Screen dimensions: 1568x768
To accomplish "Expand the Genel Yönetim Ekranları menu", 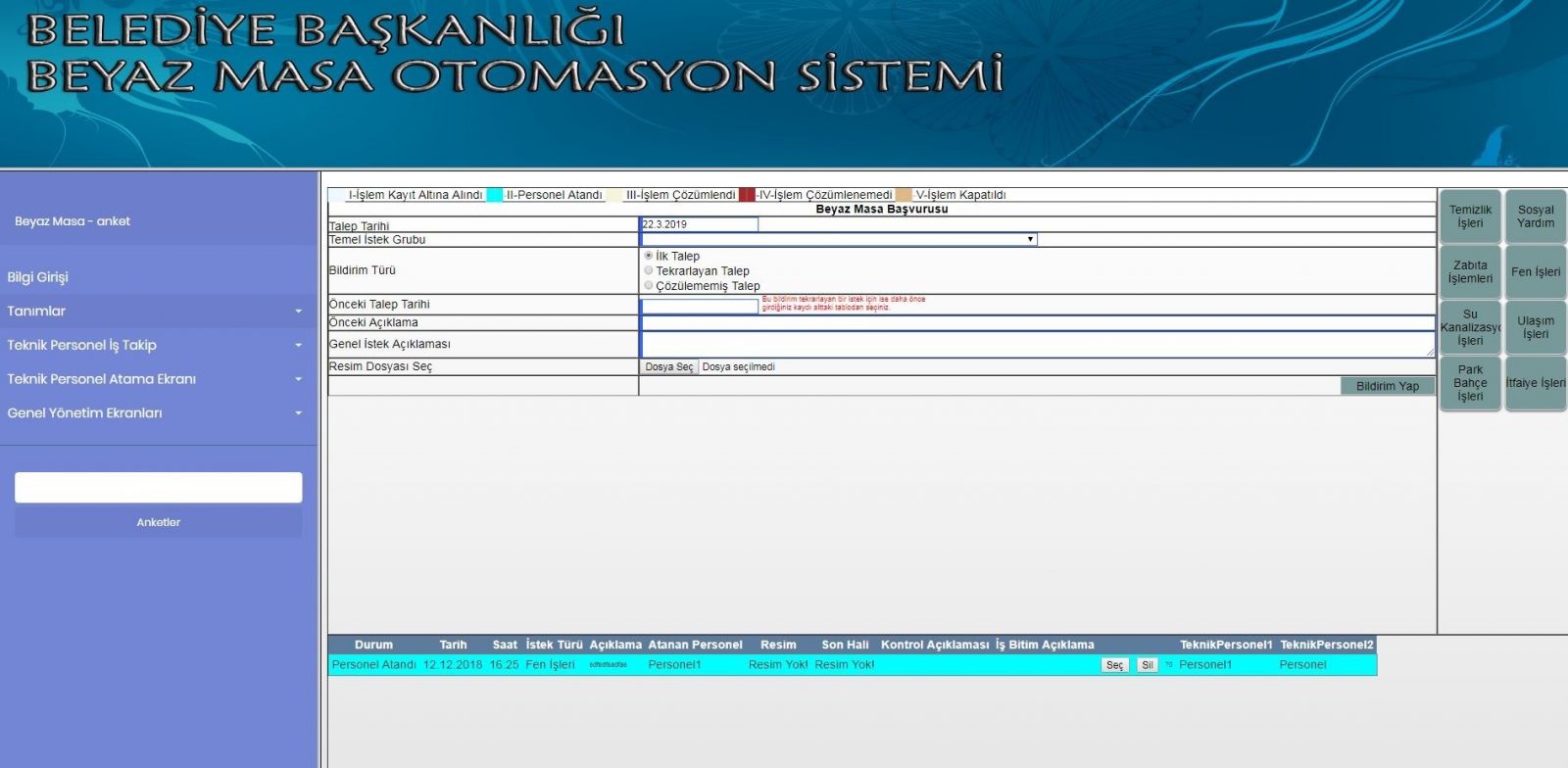I will click(x=157, y=412).
